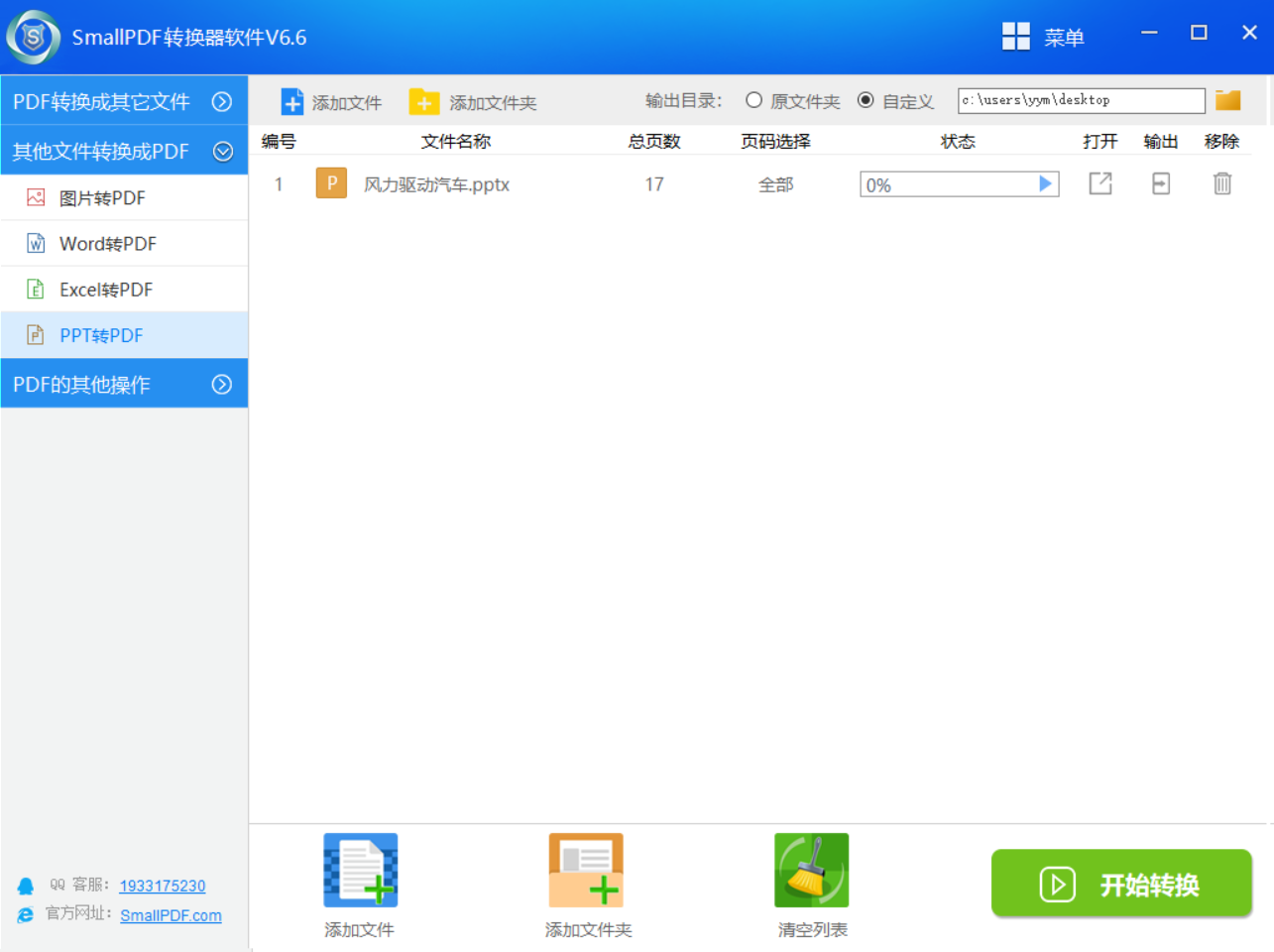Click the 打开 column header
1274x952 pixels.
click(x=1100, y=141)
